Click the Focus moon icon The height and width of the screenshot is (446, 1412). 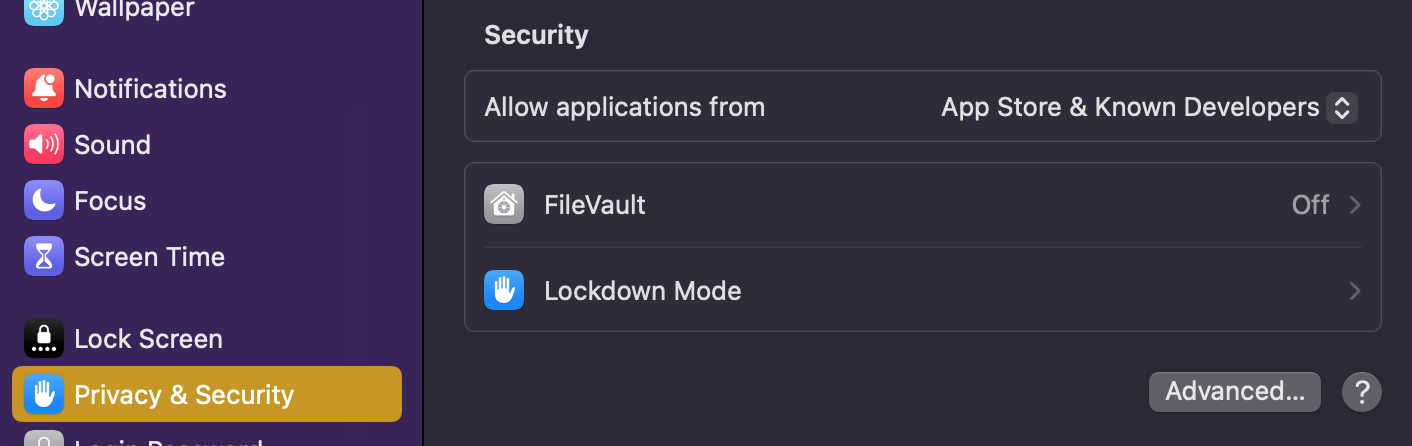click(x=44, y=201)
